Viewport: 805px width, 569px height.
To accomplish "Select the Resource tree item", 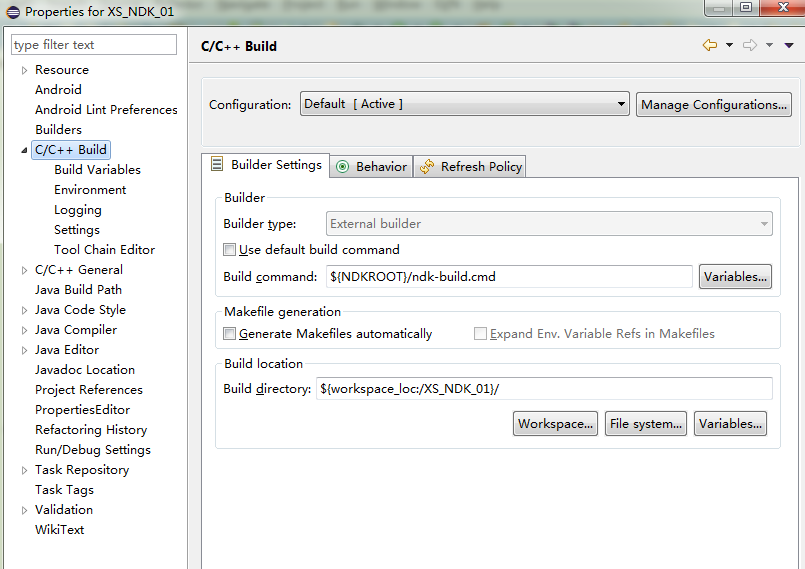I will point(62,70).
